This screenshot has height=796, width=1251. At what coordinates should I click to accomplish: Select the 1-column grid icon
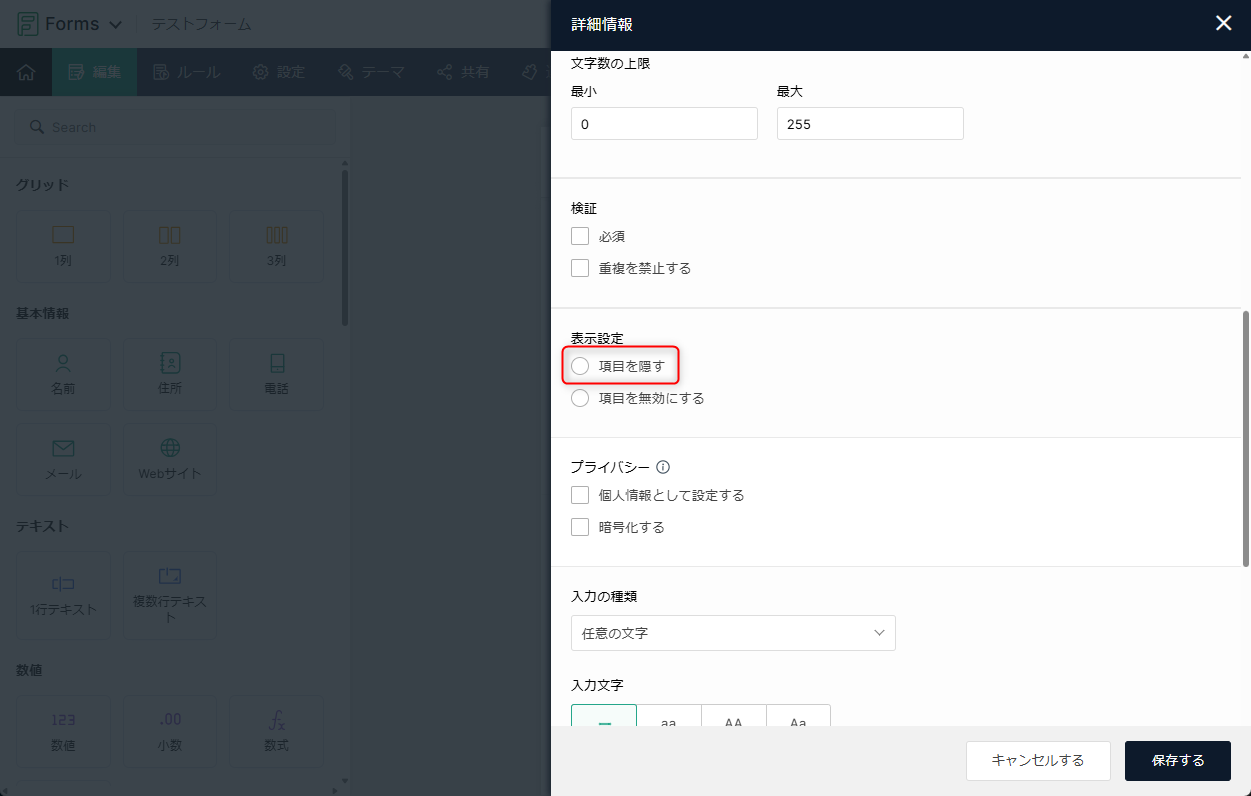(63, 236)
